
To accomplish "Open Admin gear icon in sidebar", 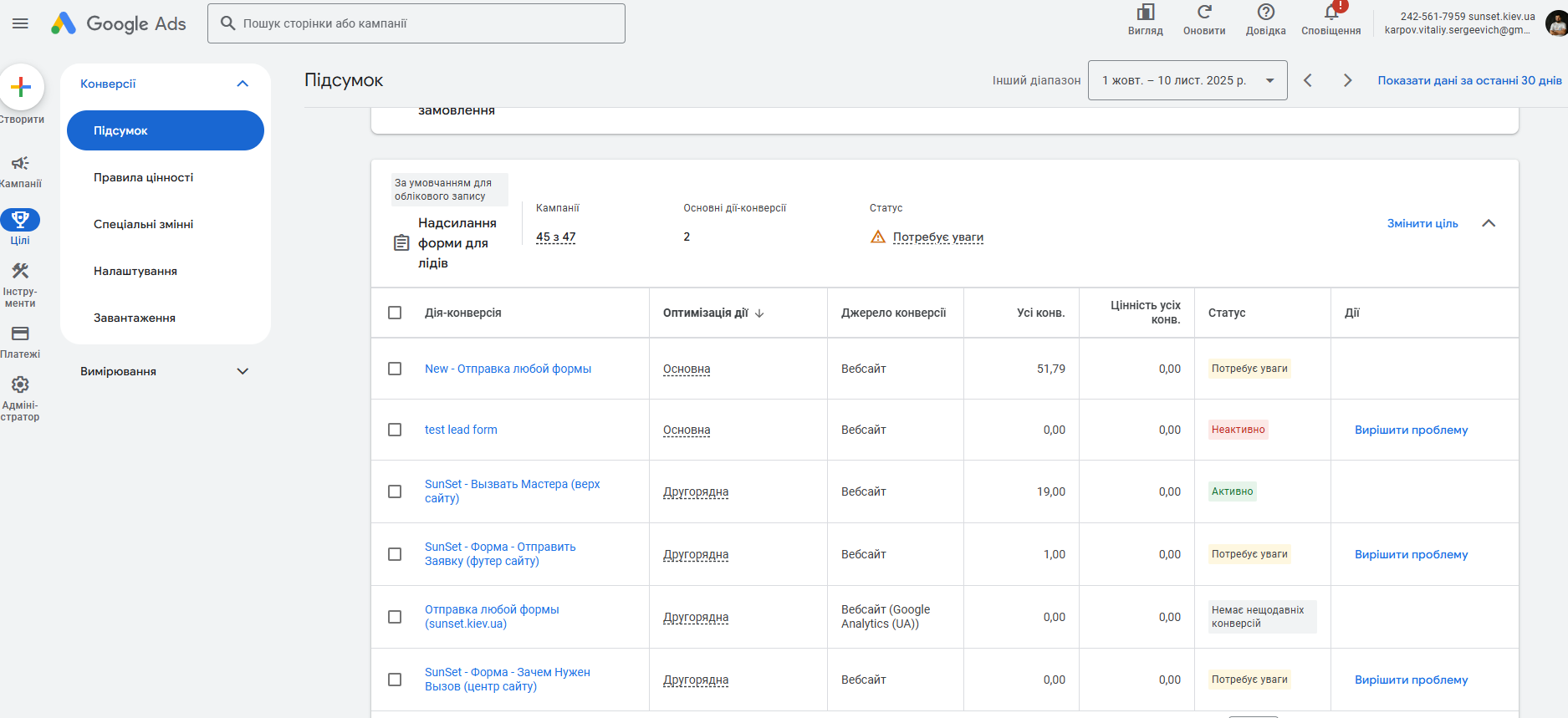I will [20, 384].
